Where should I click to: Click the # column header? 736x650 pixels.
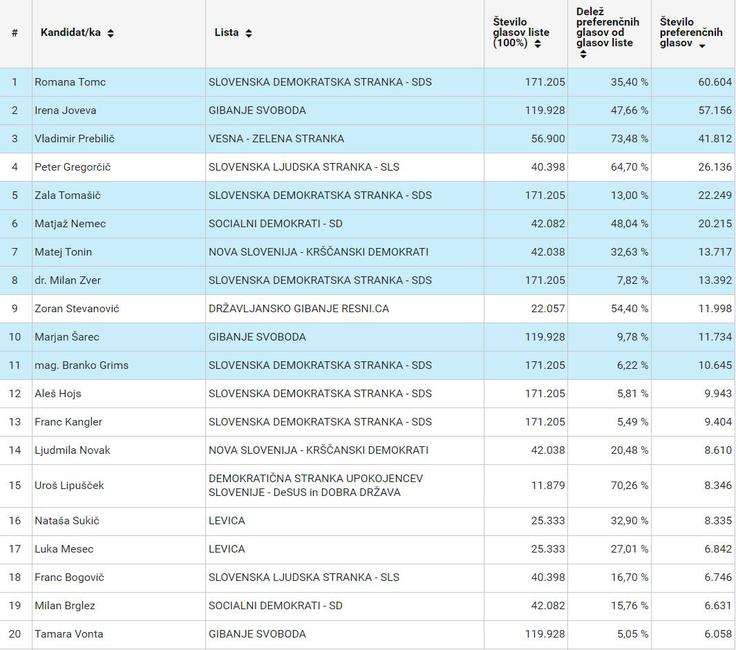(15, 33)
